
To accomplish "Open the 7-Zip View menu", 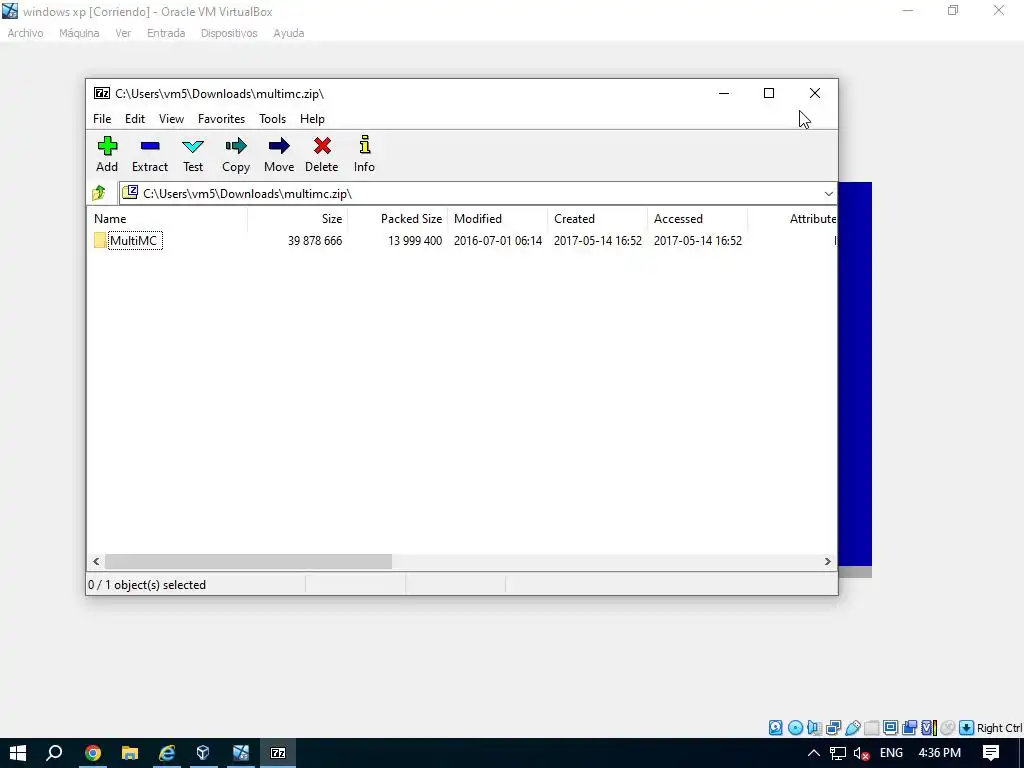I will [171, 119].
